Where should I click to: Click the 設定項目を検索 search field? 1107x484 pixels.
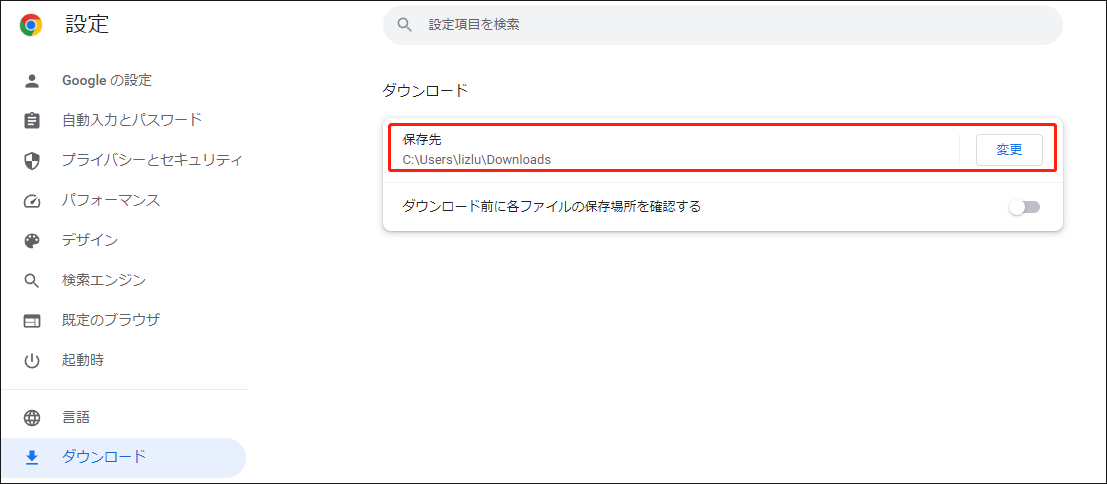[722, 25]
